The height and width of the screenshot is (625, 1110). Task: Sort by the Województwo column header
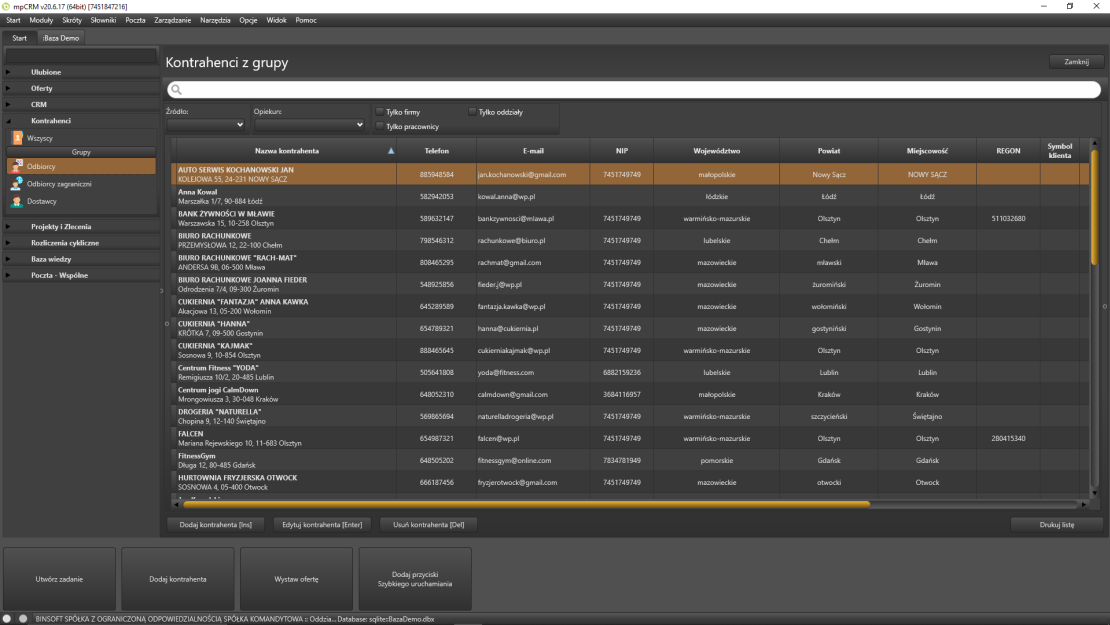tap(716, 151)
